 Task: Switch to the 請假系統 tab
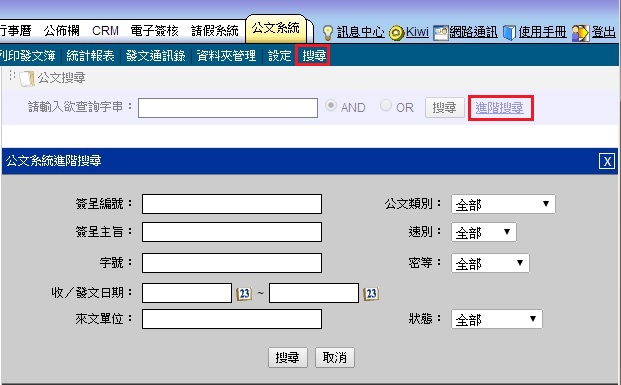click(x=214, y=30)
